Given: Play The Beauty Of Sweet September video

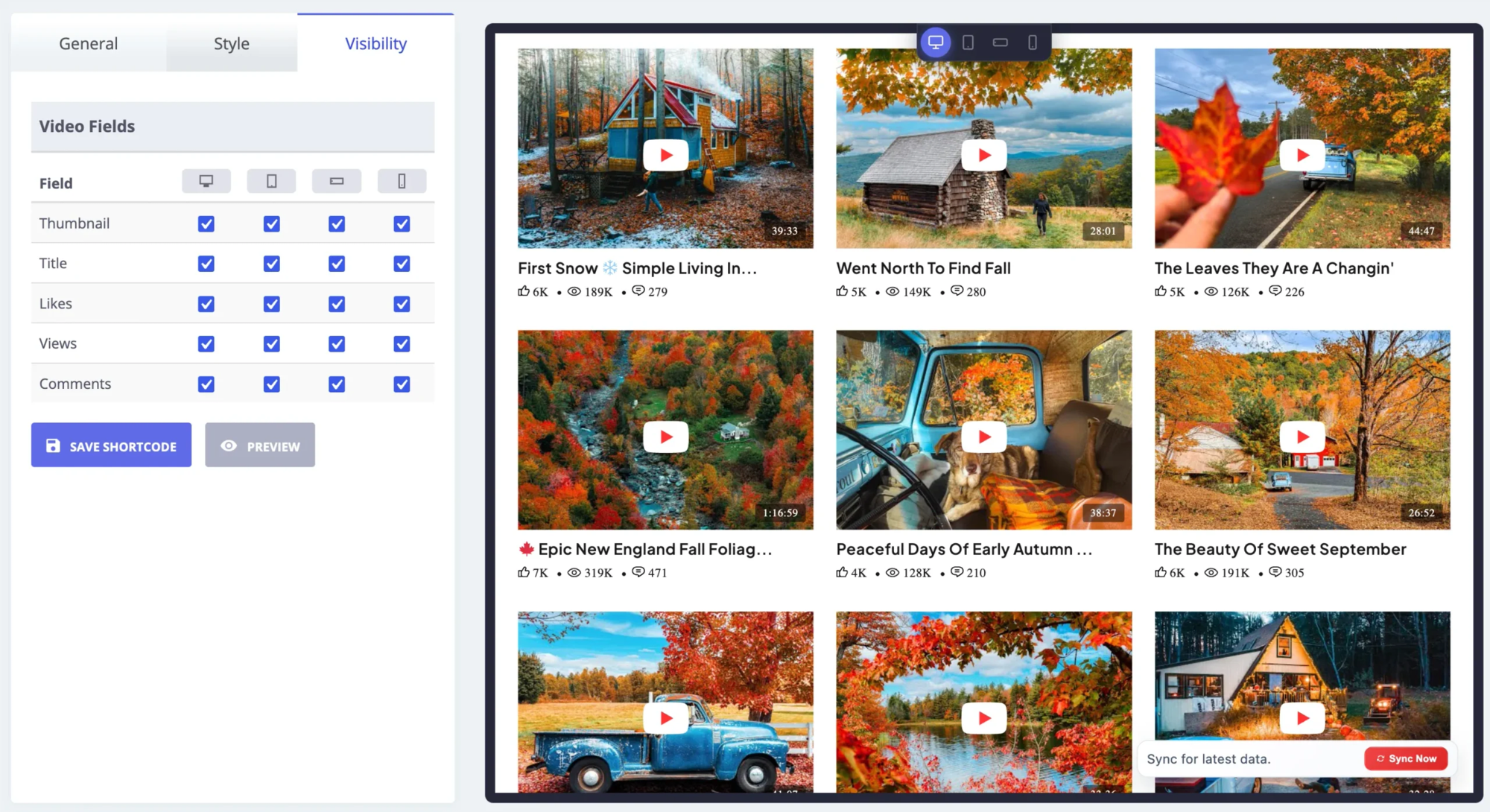Looking at the screenshot, I should point(1302,437).
